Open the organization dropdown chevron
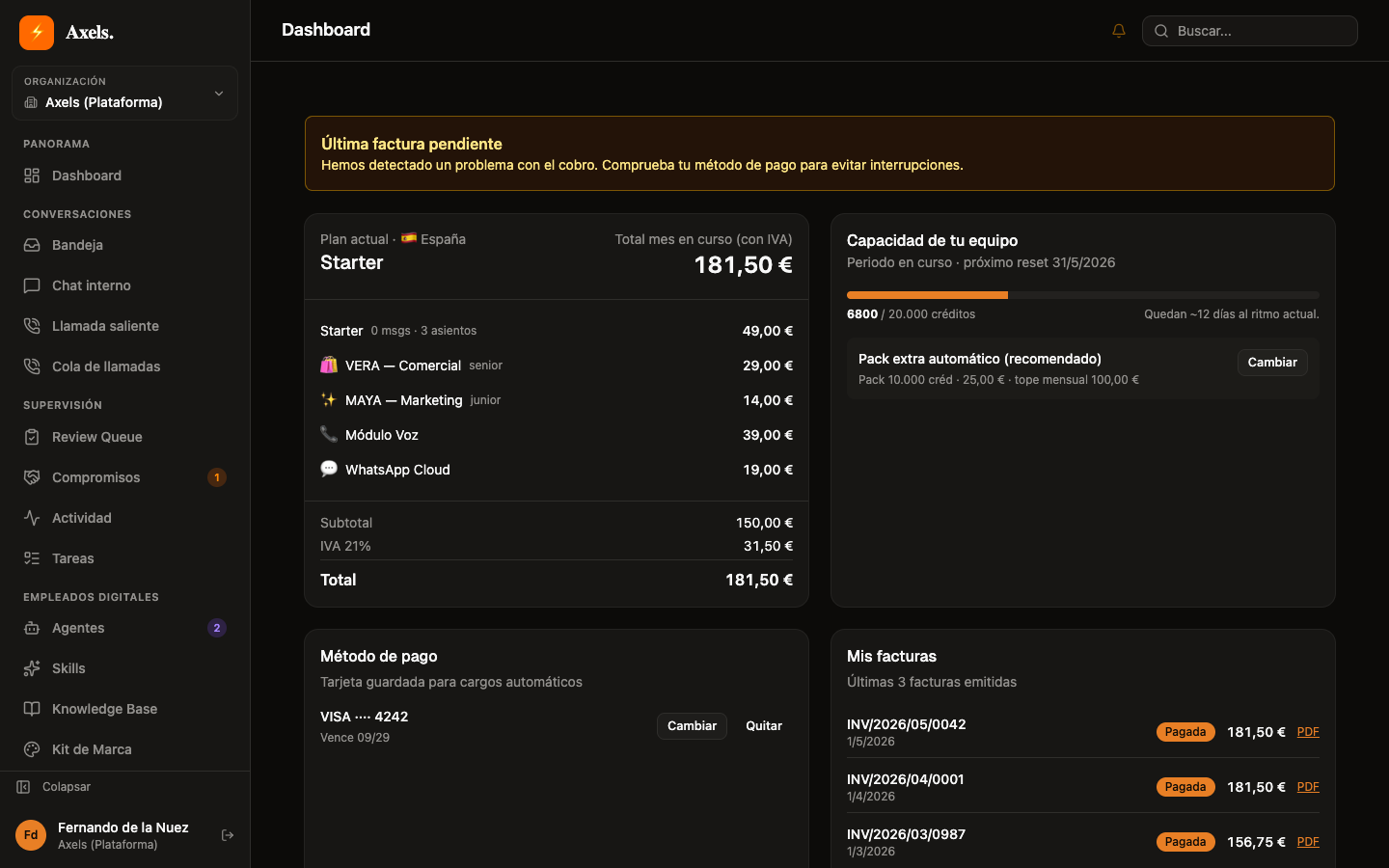This screenshot has height=868, width=1389. (219, 94)
